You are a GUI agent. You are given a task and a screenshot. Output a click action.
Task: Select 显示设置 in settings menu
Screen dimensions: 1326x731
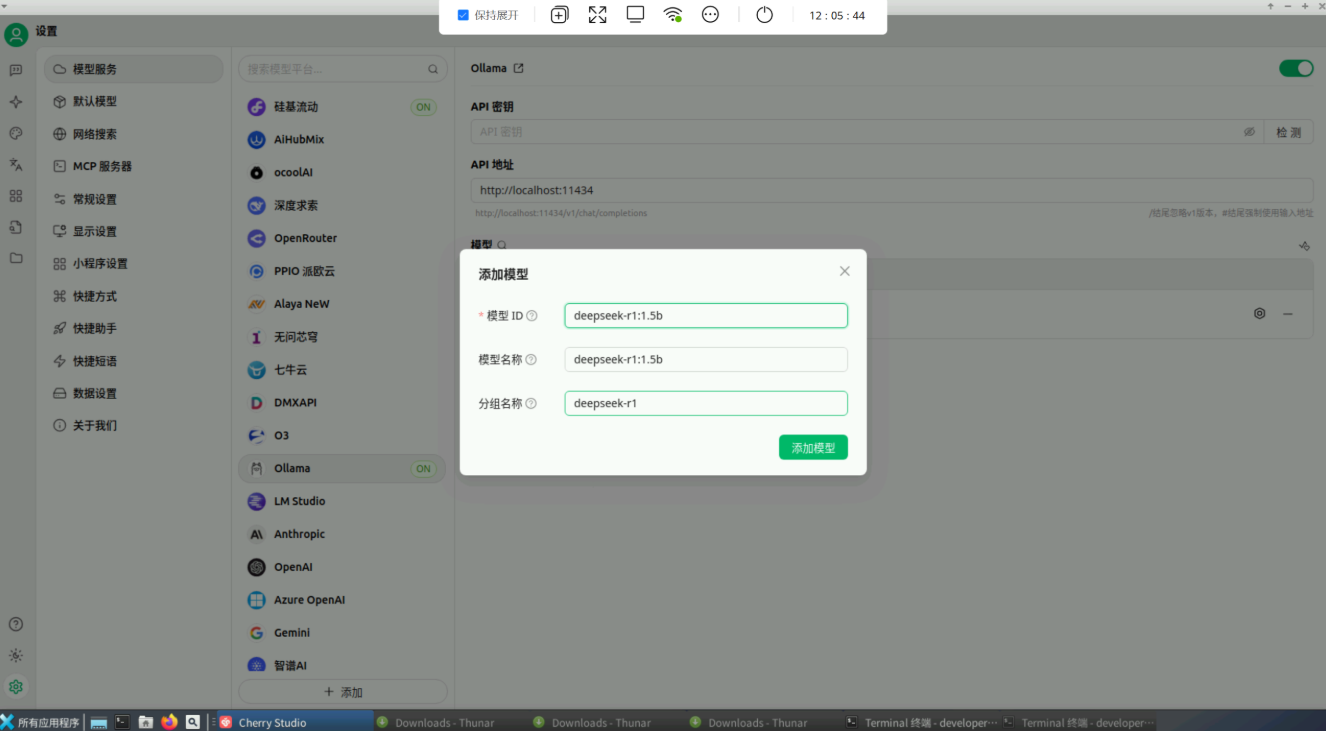[134, 231]
